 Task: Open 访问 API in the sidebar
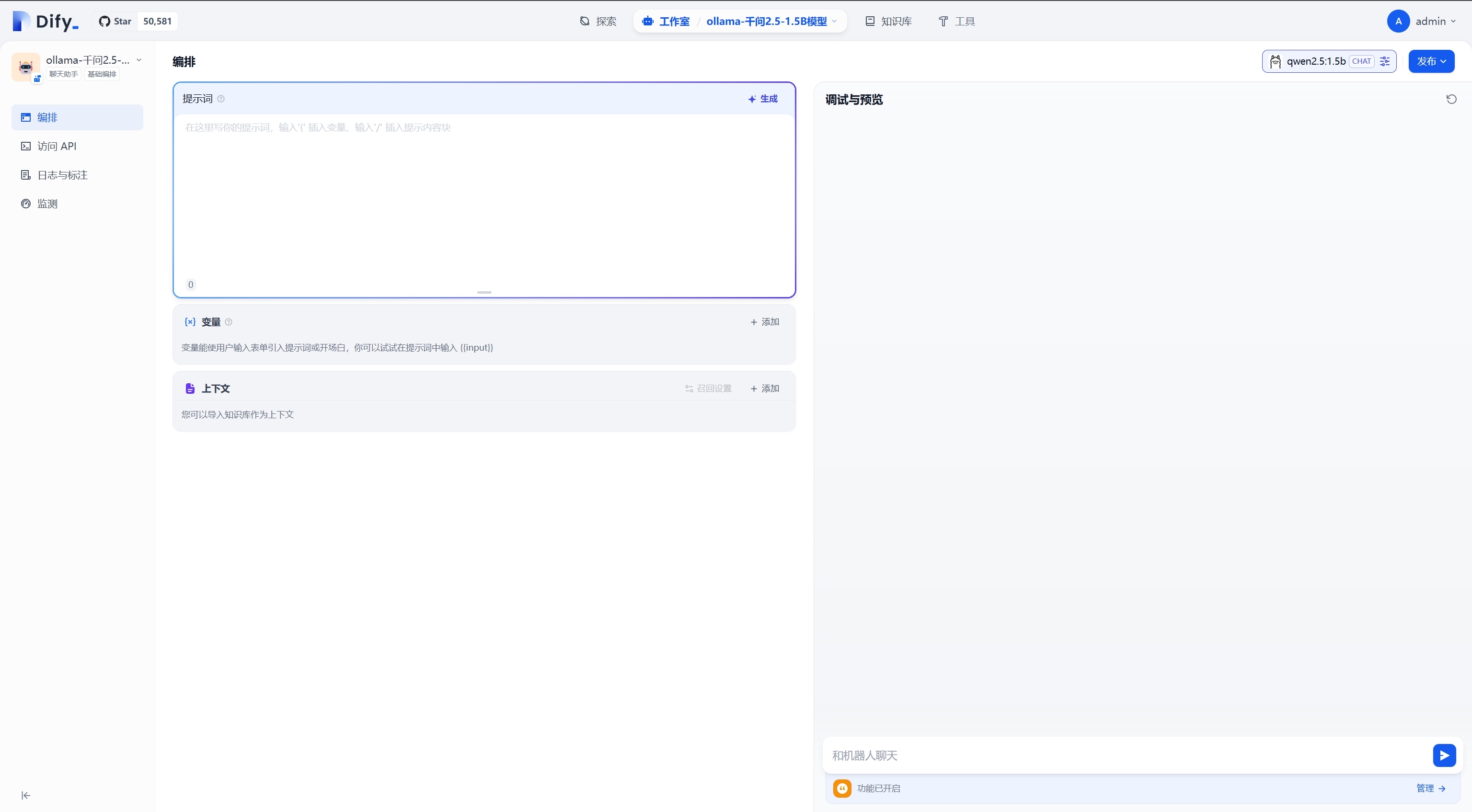[x=77, y=146]
